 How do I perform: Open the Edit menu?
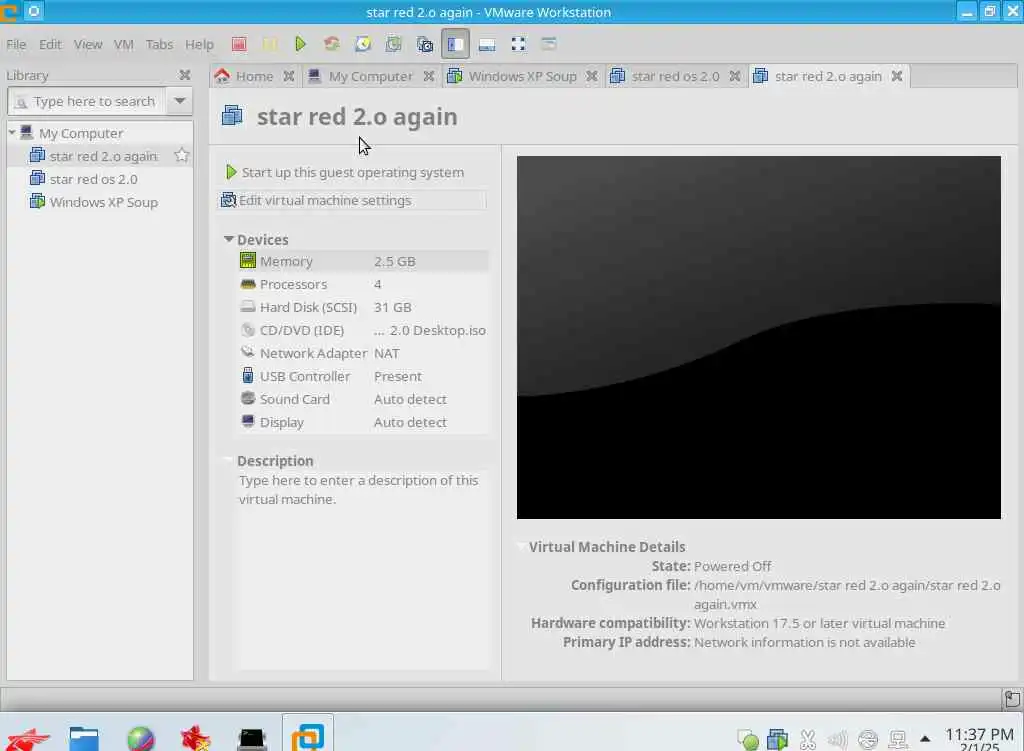50,44
